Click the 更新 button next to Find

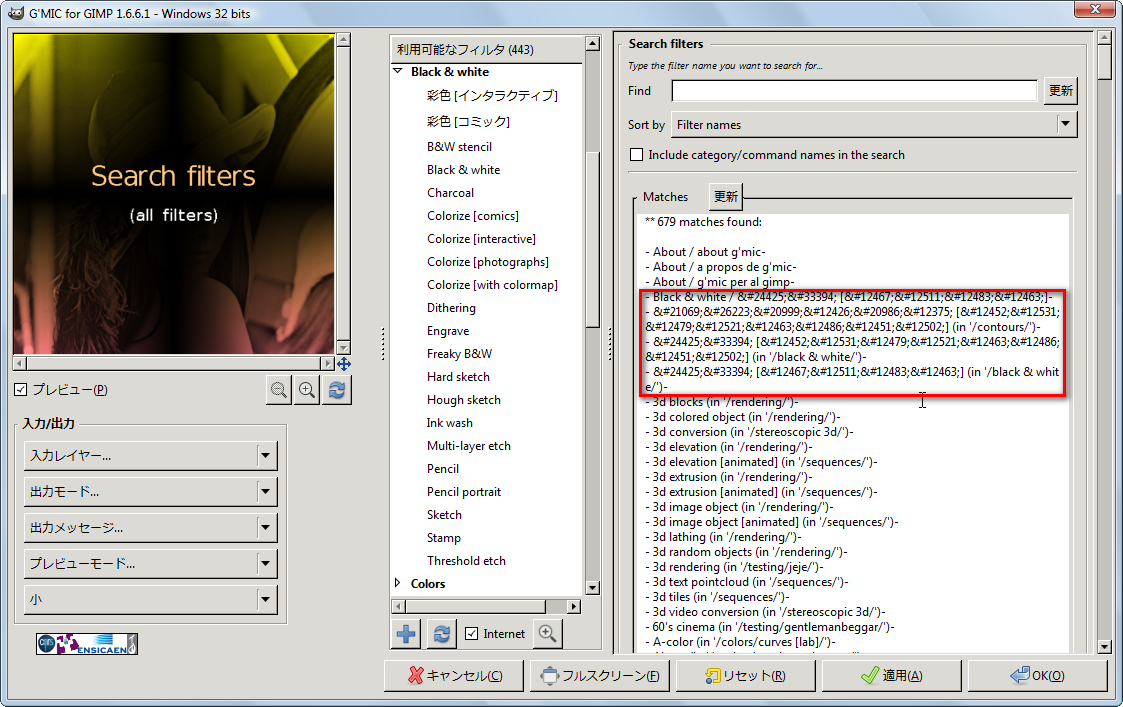[1061, 91]
